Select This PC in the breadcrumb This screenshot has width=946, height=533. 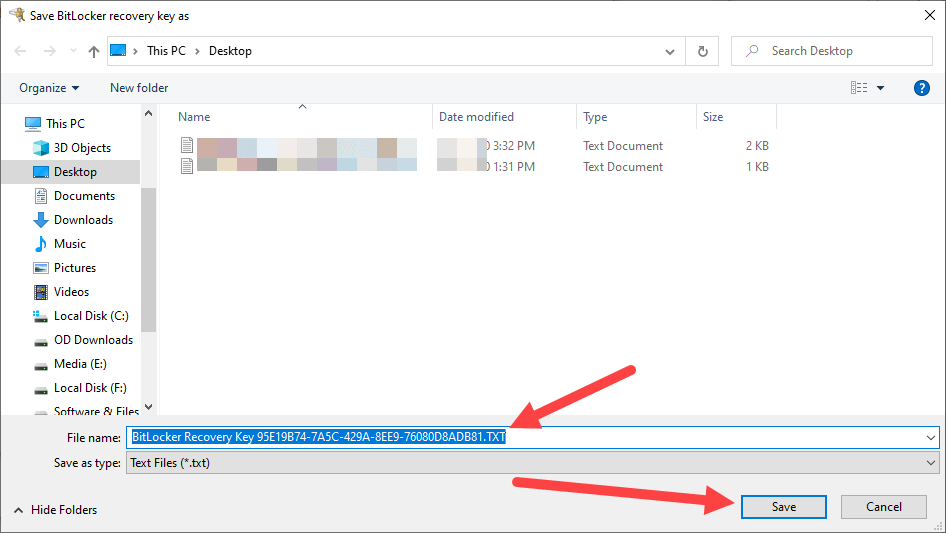tap(166, 51)
